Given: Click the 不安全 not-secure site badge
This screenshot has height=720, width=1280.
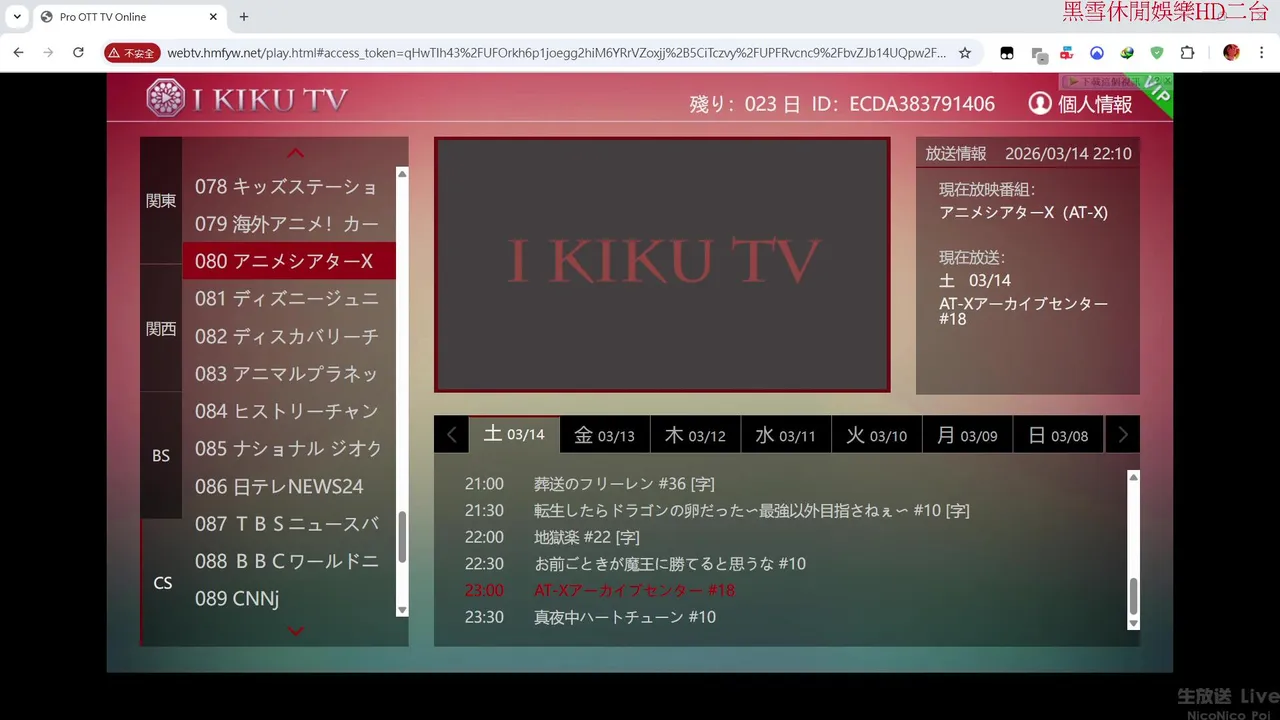Looking at the screenshot, I should click(x=132, y=53).
